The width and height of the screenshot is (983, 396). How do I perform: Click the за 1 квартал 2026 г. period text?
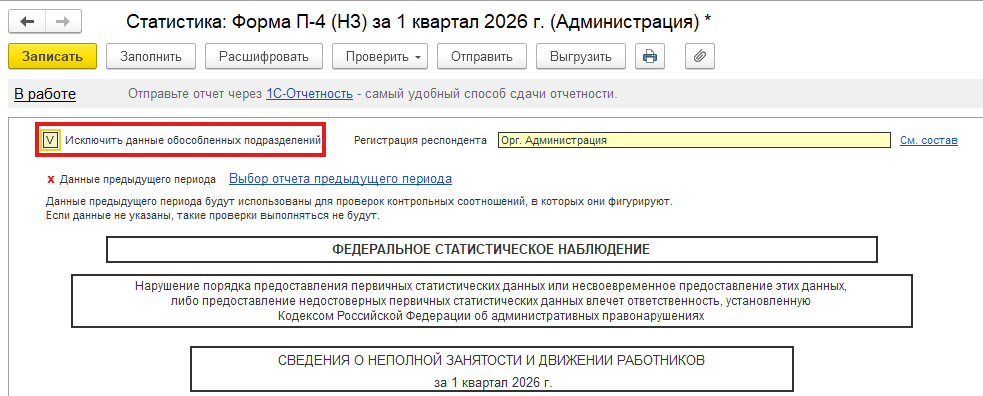[492, 382]
